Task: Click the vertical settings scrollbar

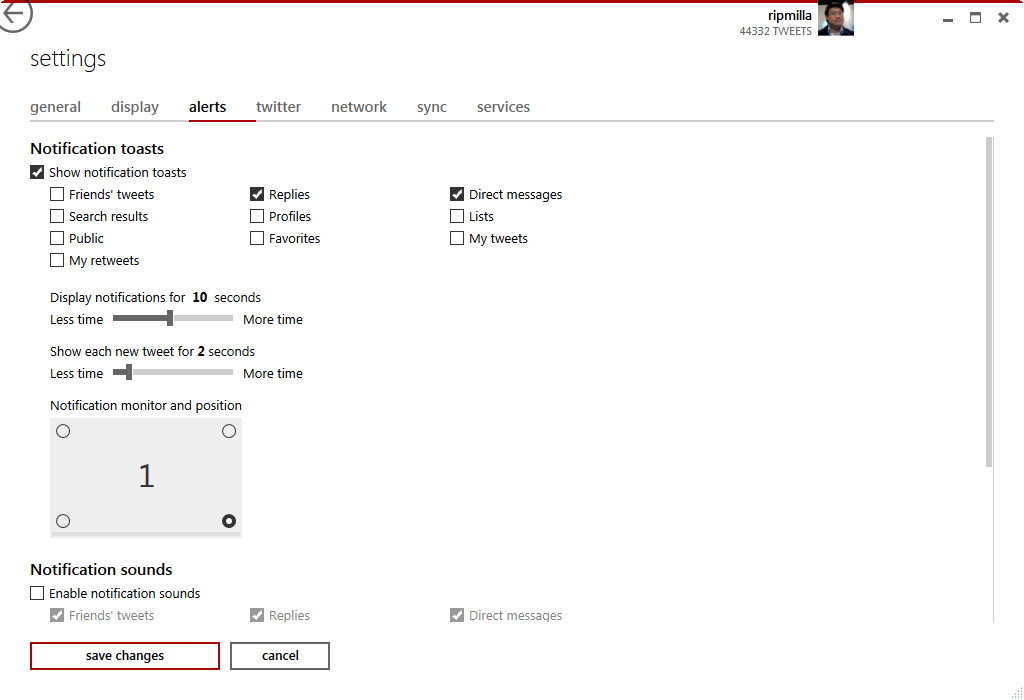Action: pyautogui.click(x=989, y=300)
